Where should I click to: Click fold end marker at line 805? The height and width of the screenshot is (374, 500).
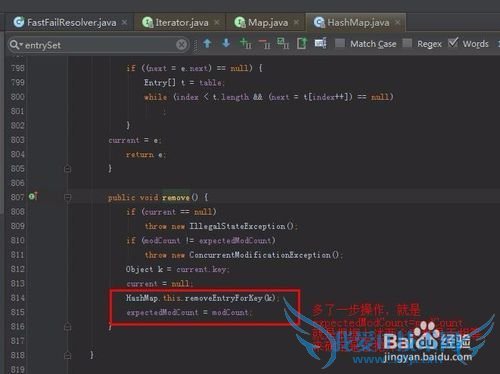pos(68,169)
